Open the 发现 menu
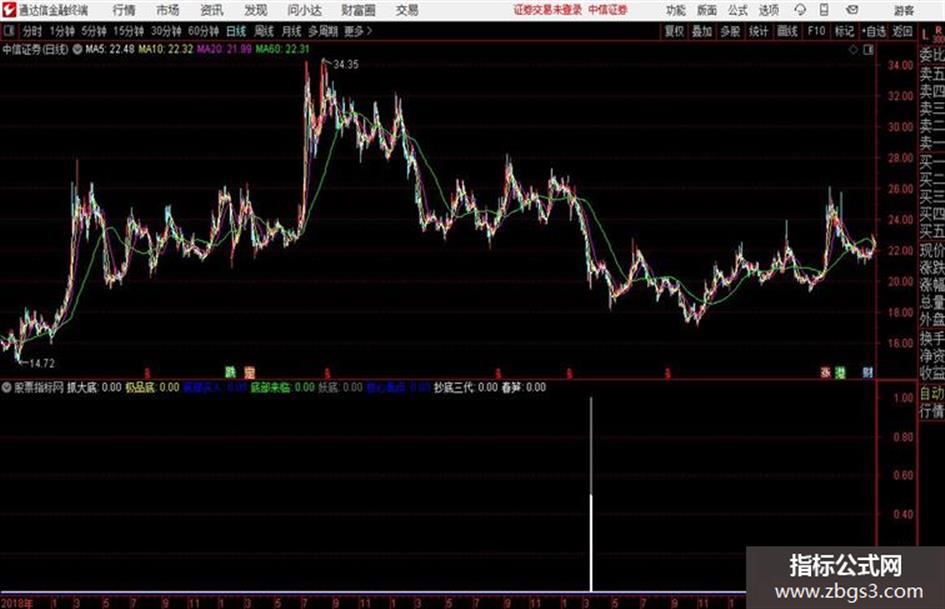Viewport: 945px width, 609px height. coord(256,10)
